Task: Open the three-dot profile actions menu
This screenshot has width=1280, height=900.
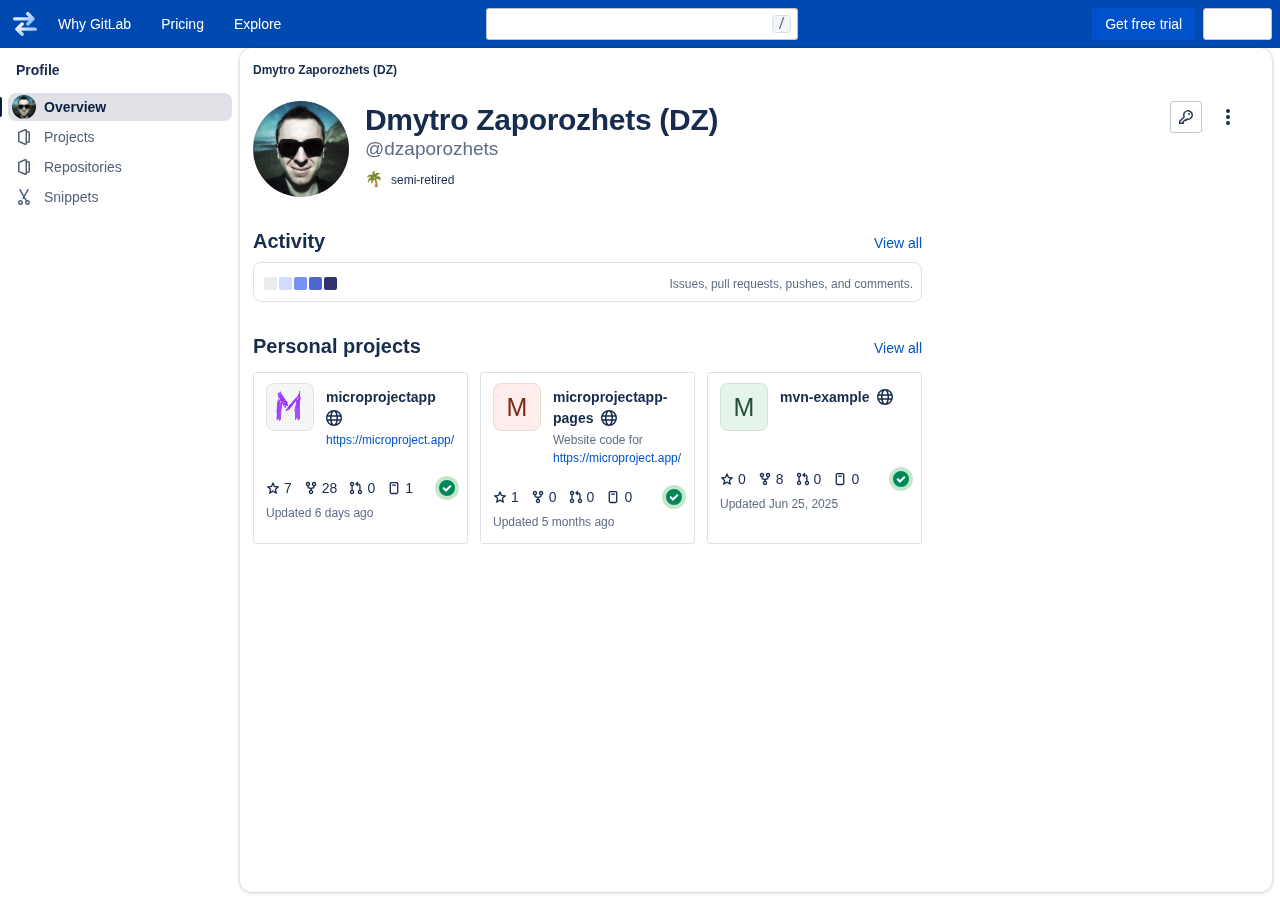Action: (1228, 117)
